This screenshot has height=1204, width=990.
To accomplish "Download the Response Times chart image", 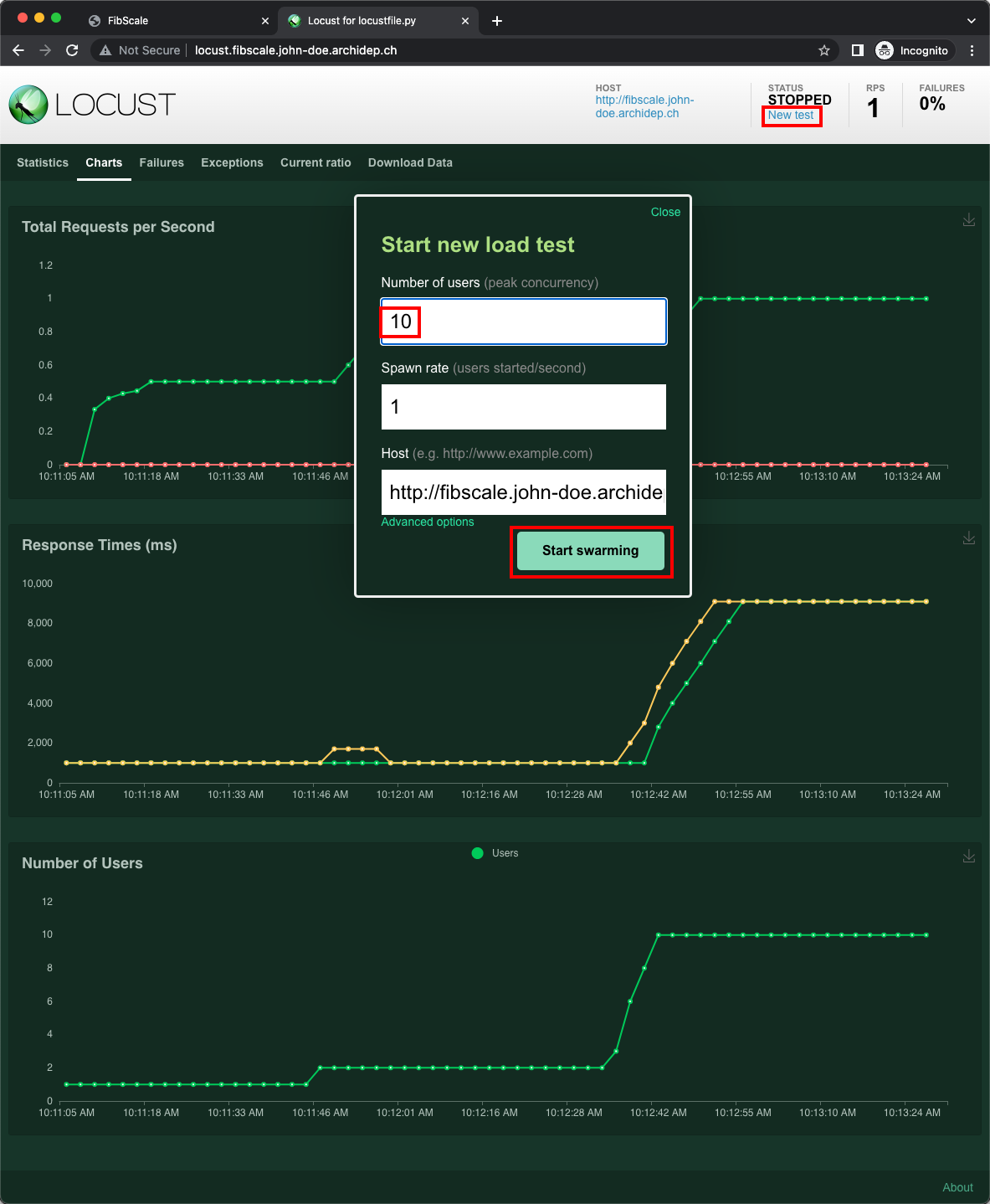I will [968, 538].
